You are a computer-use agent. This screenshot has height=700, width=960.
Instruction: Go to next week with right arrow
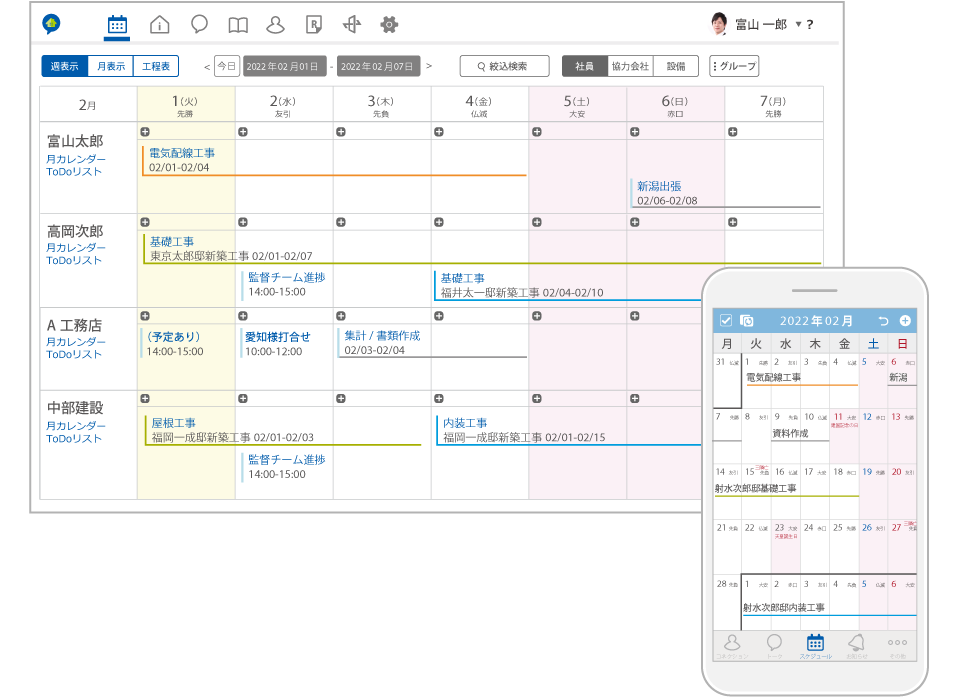[x=429, y=66]
